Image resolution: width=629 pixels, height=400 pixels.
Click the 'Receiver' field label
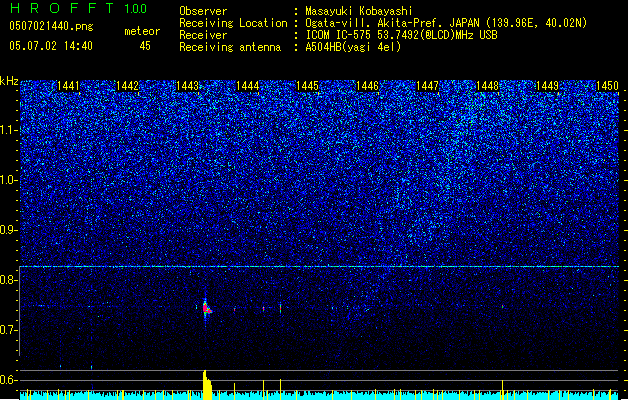pos(203,35)
